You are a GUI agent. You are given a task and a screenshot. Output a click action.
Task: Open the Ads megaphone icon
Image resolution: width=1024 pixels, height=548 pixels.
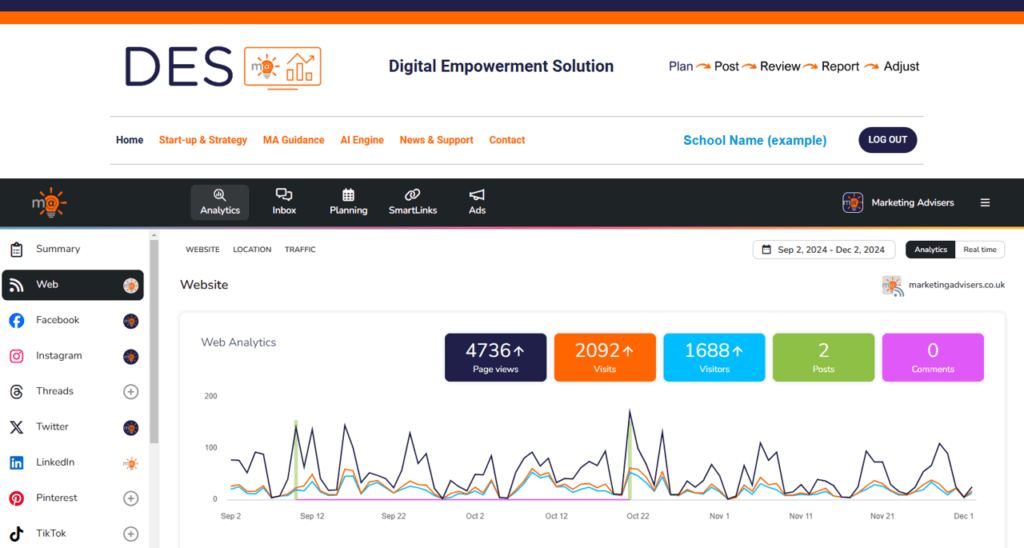(x=477, y=195)
